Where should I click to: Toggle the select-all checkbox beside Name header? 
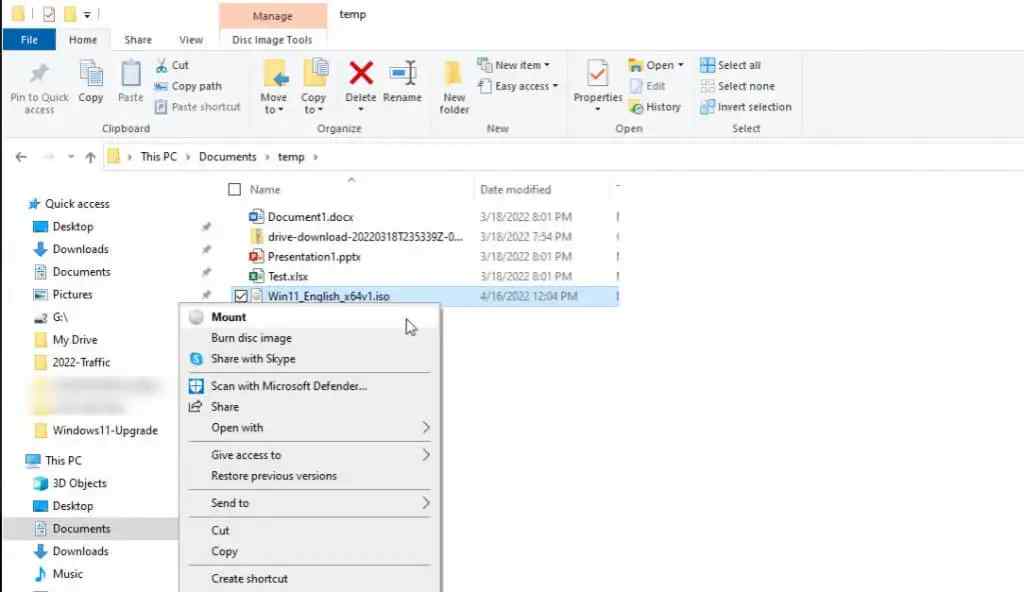click(234, 189)
